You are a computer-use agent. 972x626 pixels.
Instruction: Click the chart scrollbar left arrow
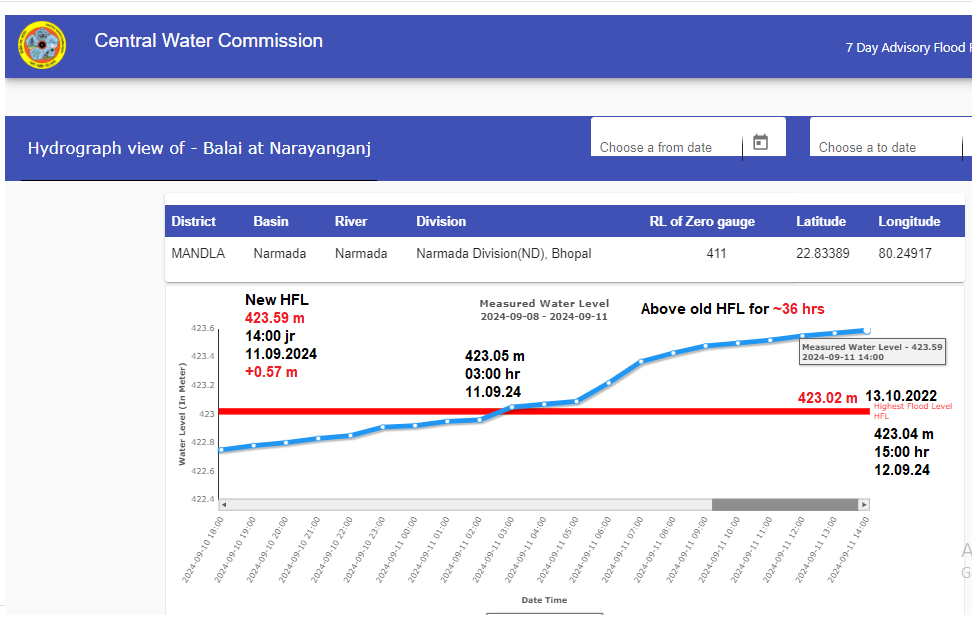[x=223, y=505]
